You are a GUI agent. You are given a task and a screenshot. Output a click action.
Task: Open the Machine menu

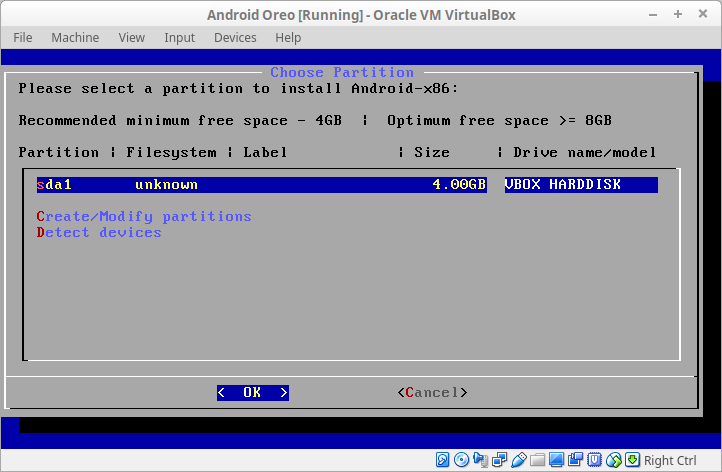point(75,37)
